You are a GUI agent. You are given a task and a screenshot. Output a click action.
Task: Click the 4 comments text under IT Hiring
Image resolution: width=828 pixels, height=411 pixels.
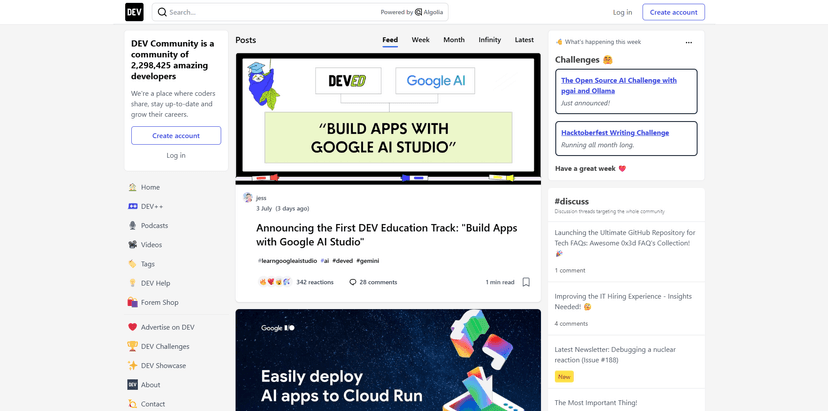tap(571, 323)
